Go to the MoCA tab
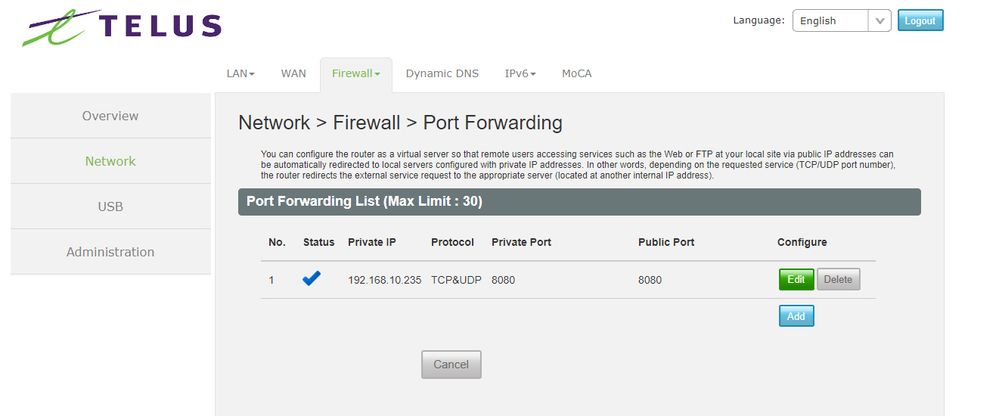The width and height of the screenshot is (999, 416). click(577, 73)
